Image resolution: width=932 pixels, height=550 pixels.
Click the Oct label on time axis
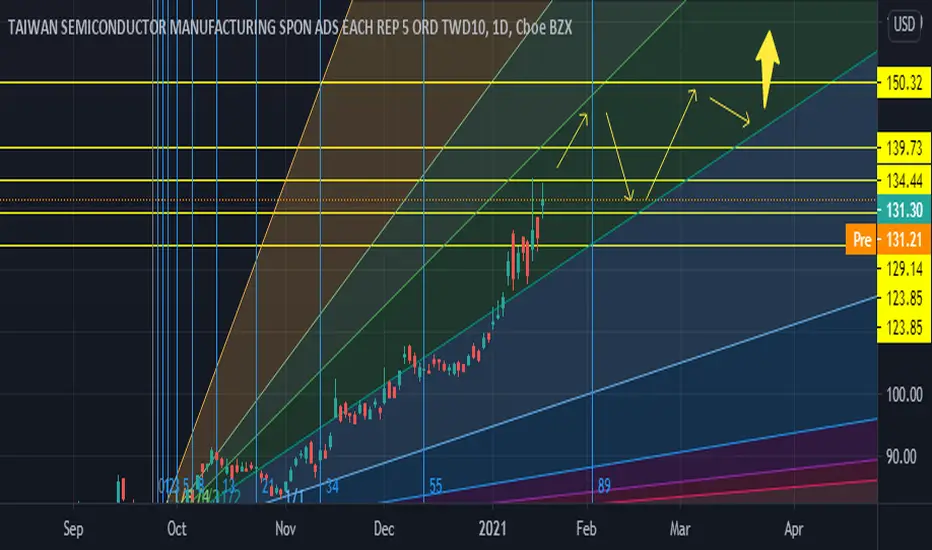click(x=177, y=529)
